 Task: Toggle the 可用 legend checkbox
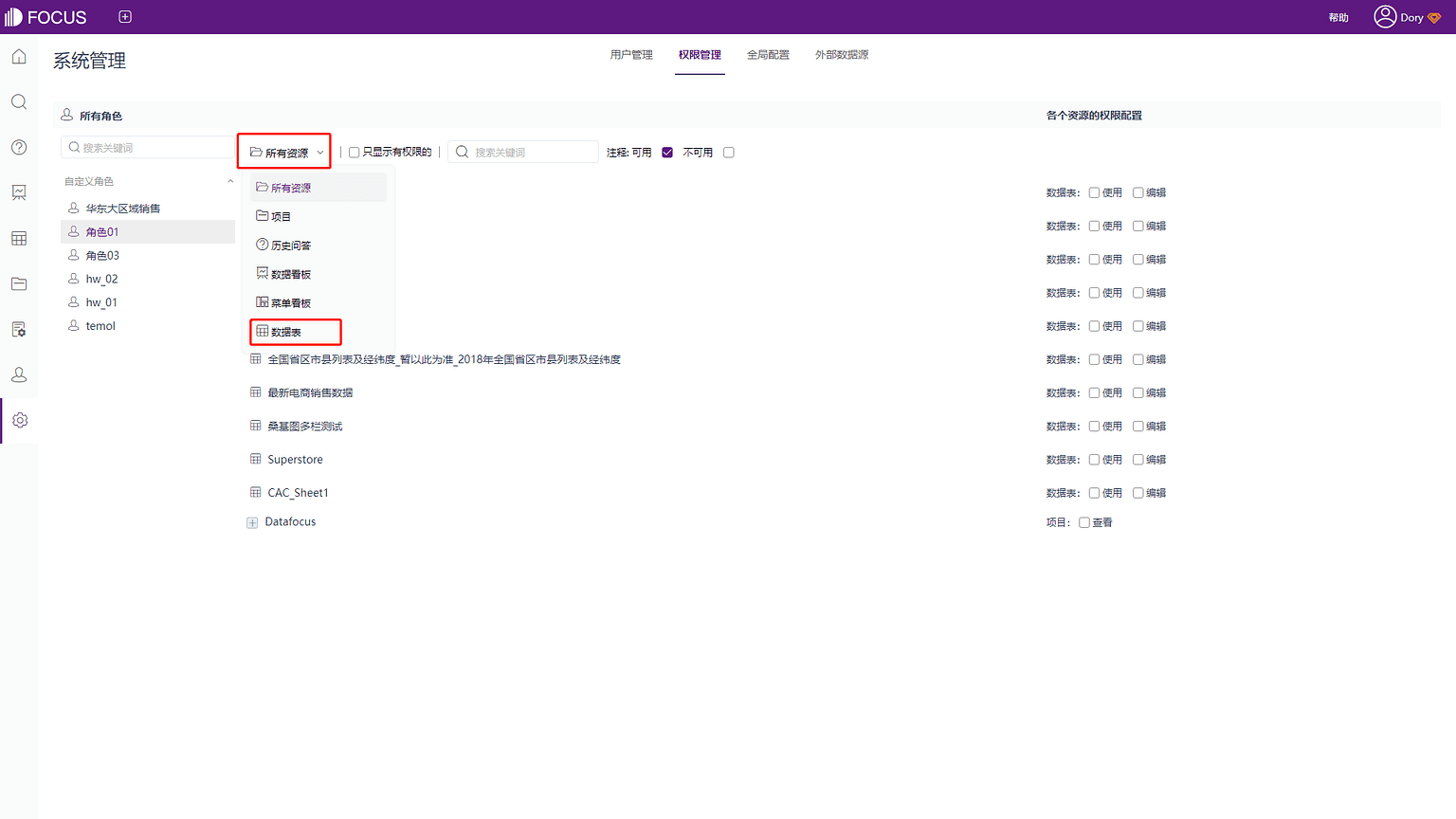[667, 153]
